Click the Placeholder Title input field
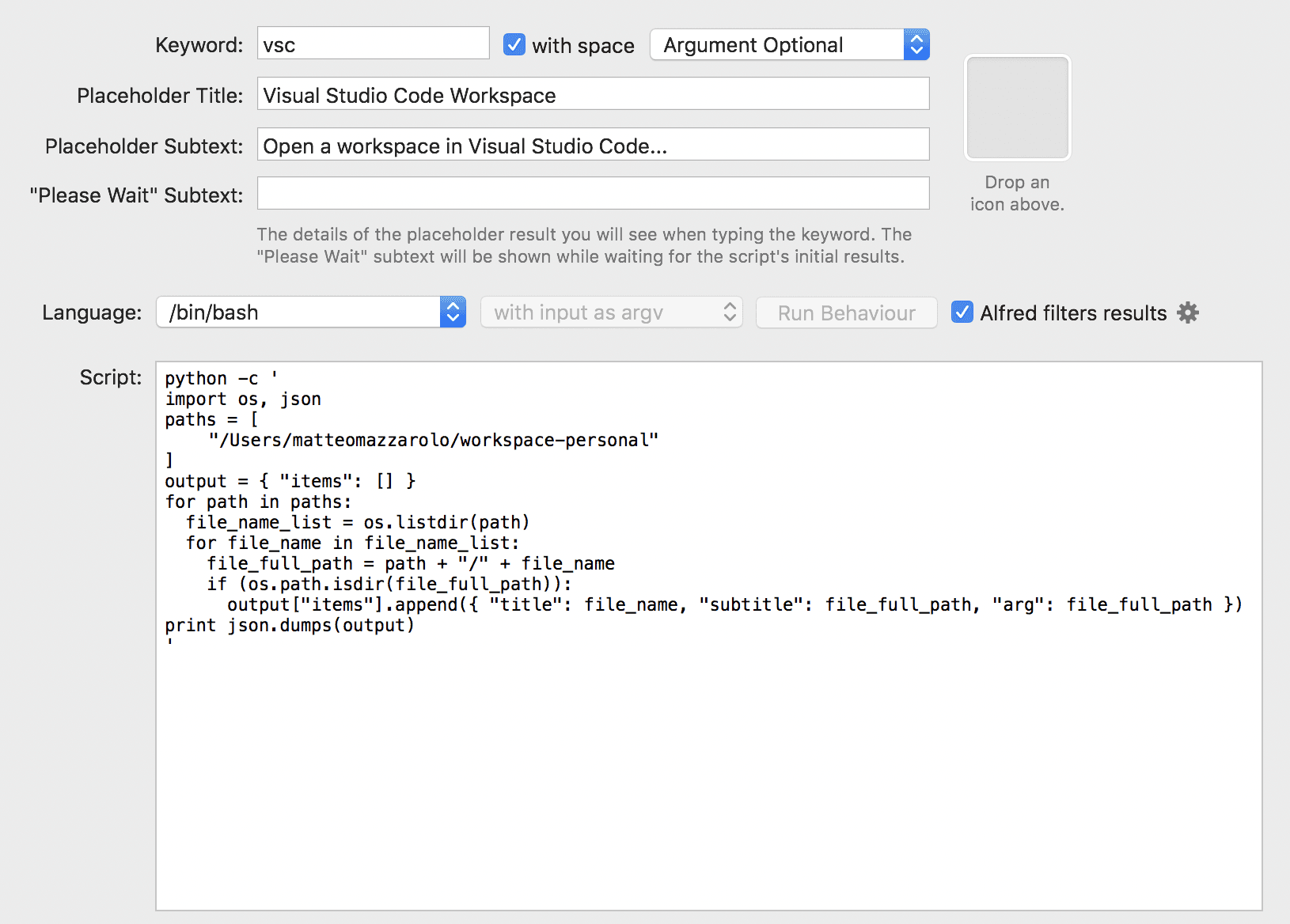This screenshot has height=924, width=1290. pos(594,93)
